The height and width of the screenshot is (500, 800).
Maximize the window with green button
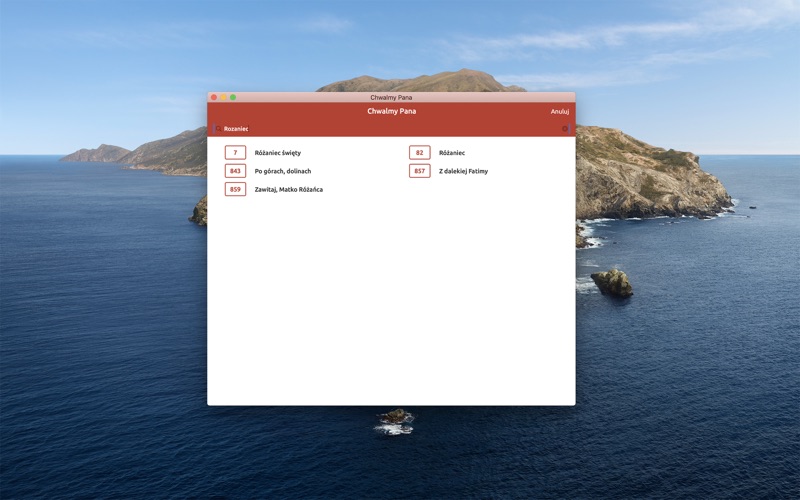click(x=233, y=97)
